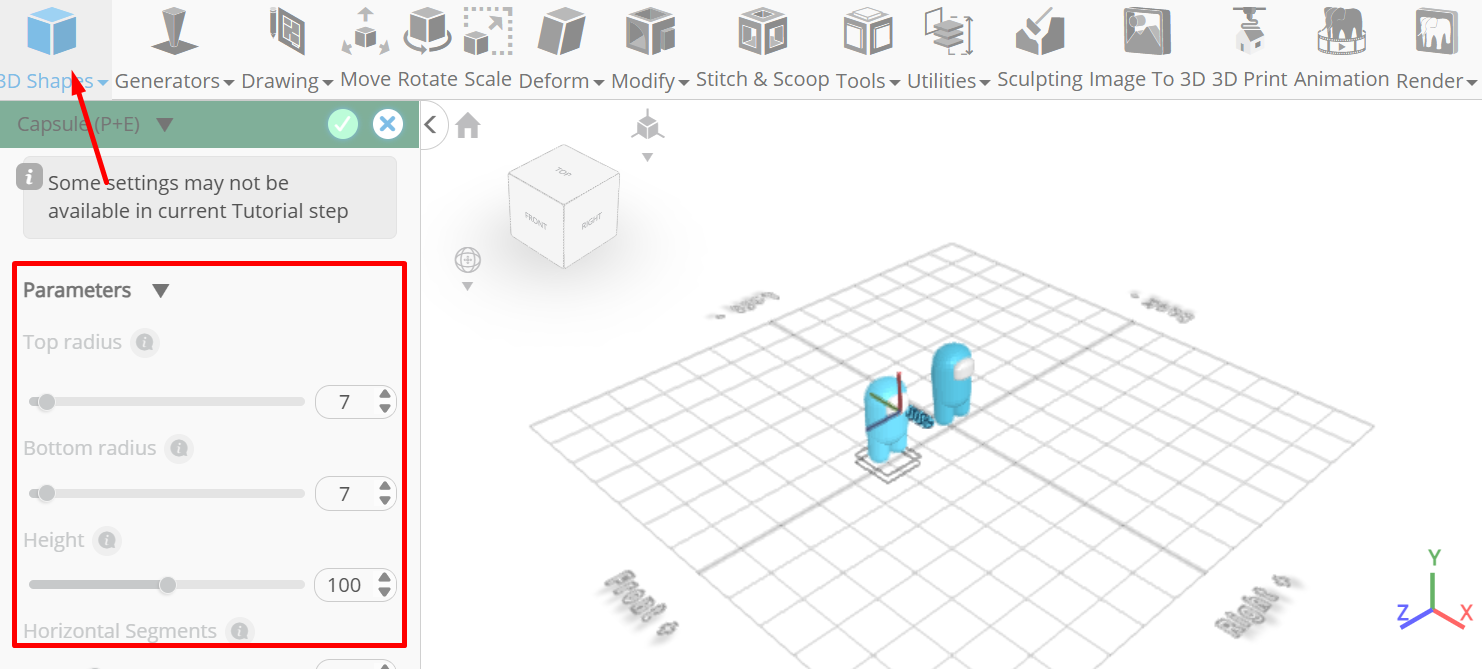Open the Modify tool icon
Screen dimensions: 1482x669
point(650,30)
